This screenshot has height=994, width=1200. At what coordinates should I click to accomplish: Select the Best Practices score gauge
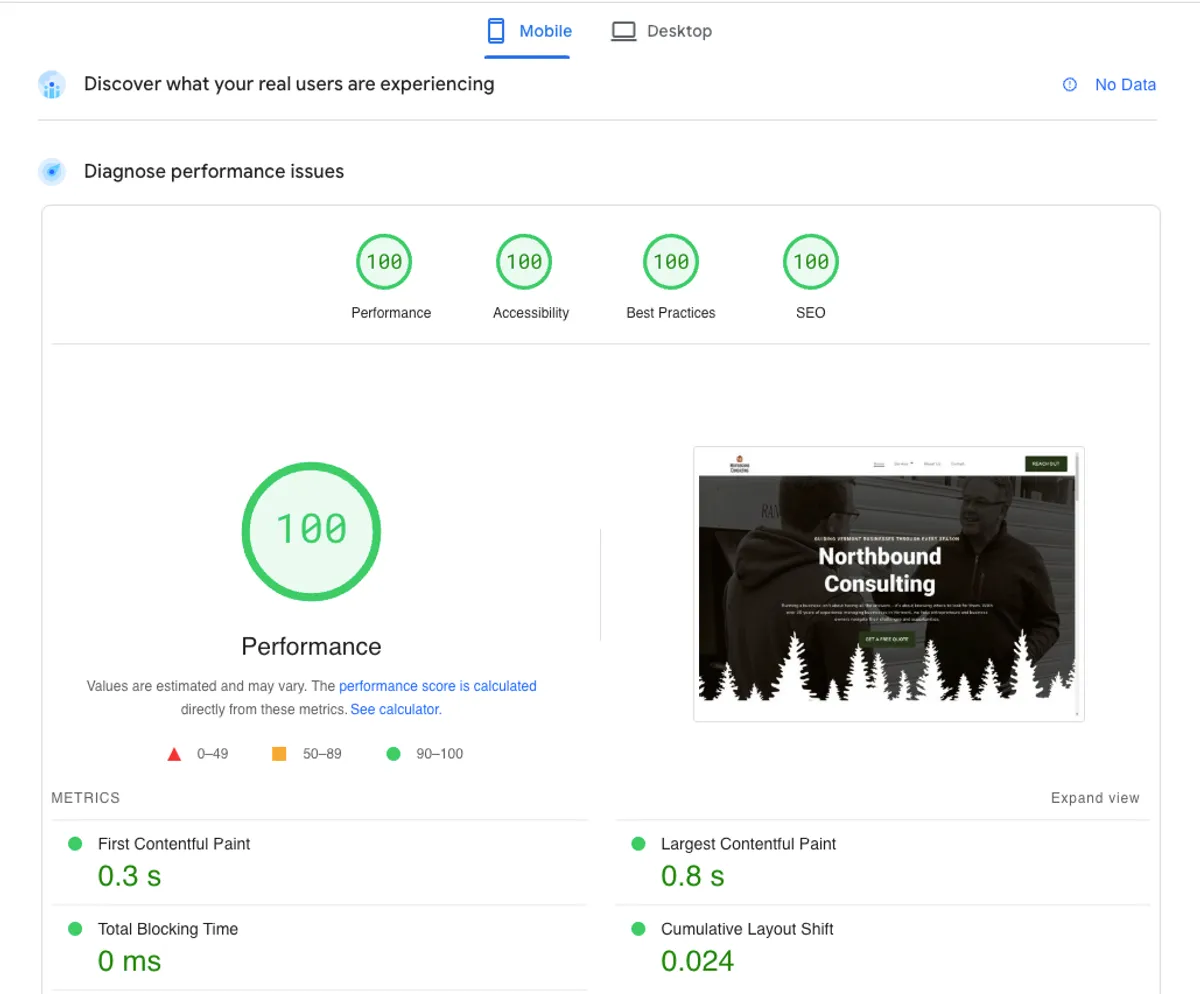[x=671, y=262]
